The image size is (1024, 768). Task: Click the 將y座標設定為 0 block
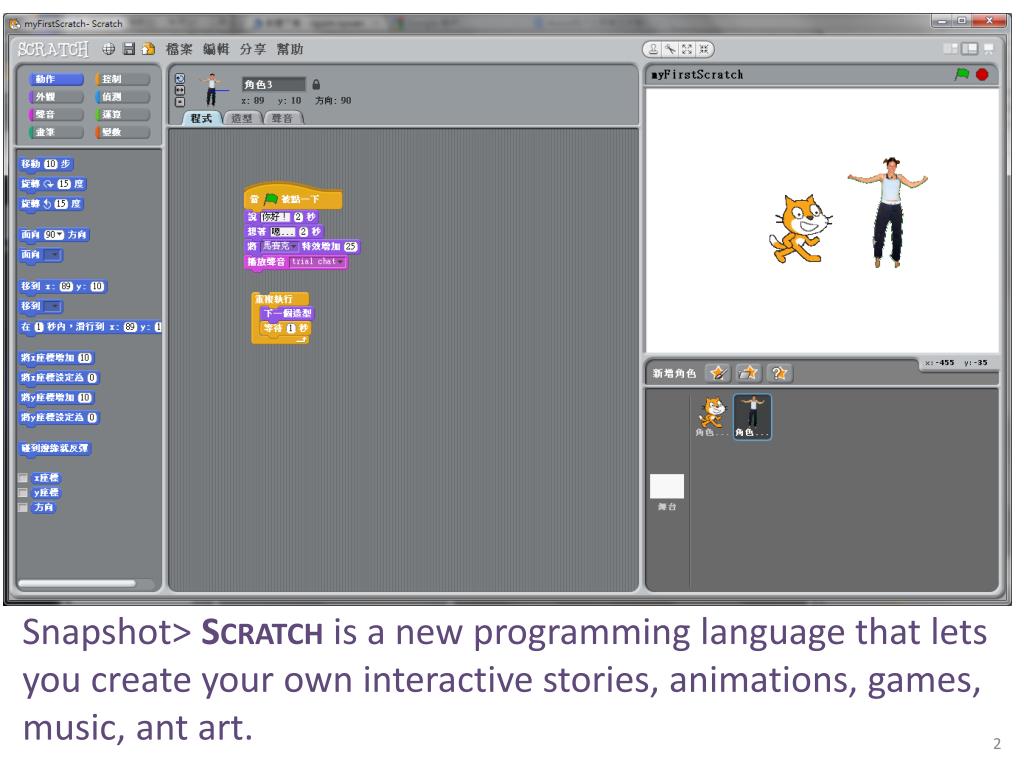[59, 417]
